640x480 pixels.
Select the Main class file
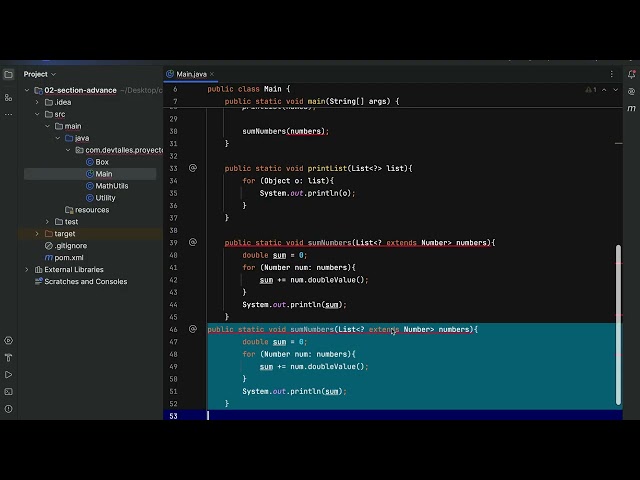coord(99,174)
